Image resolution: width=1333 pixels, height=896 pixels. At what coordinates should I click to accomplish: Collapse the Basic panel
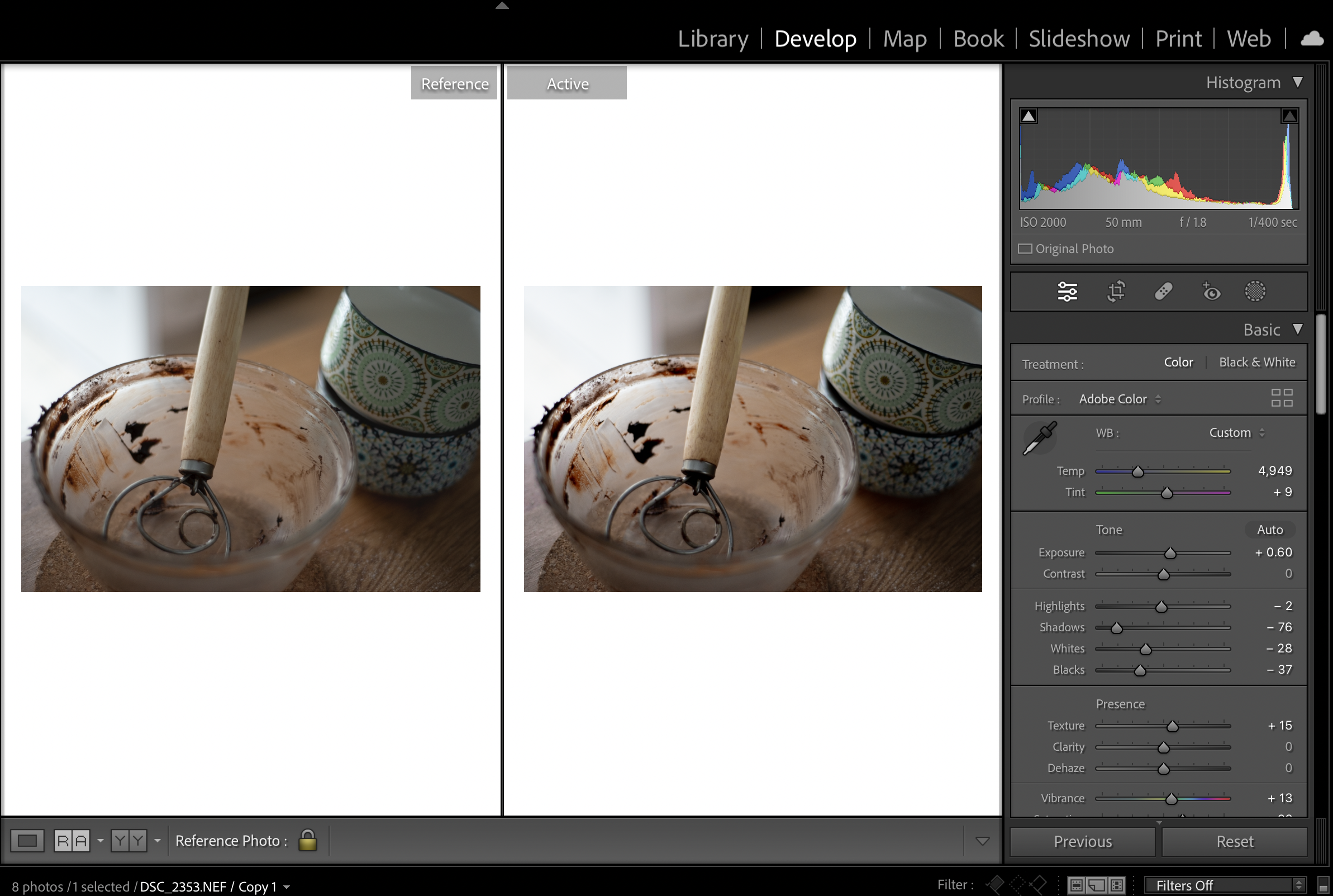click(x=1298, y=329)
